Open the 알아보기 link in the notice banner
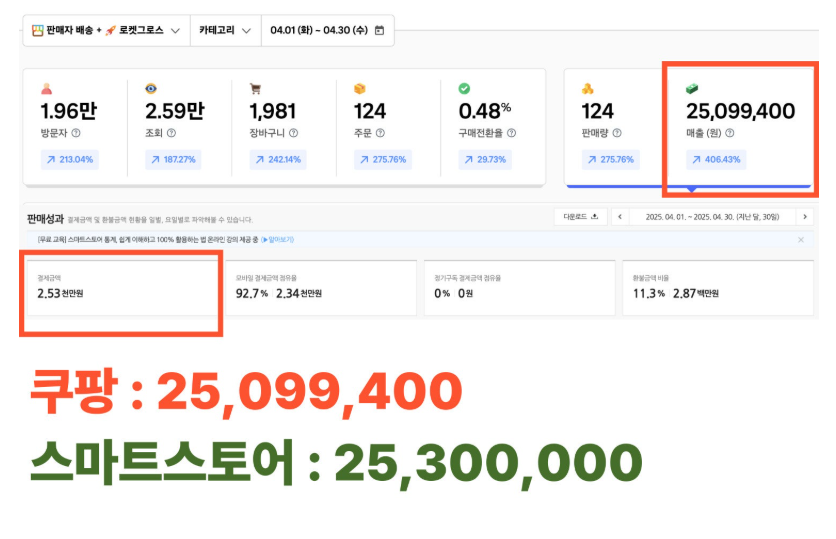Viewport: 836px width, 539px height. (x=277, y=240)
